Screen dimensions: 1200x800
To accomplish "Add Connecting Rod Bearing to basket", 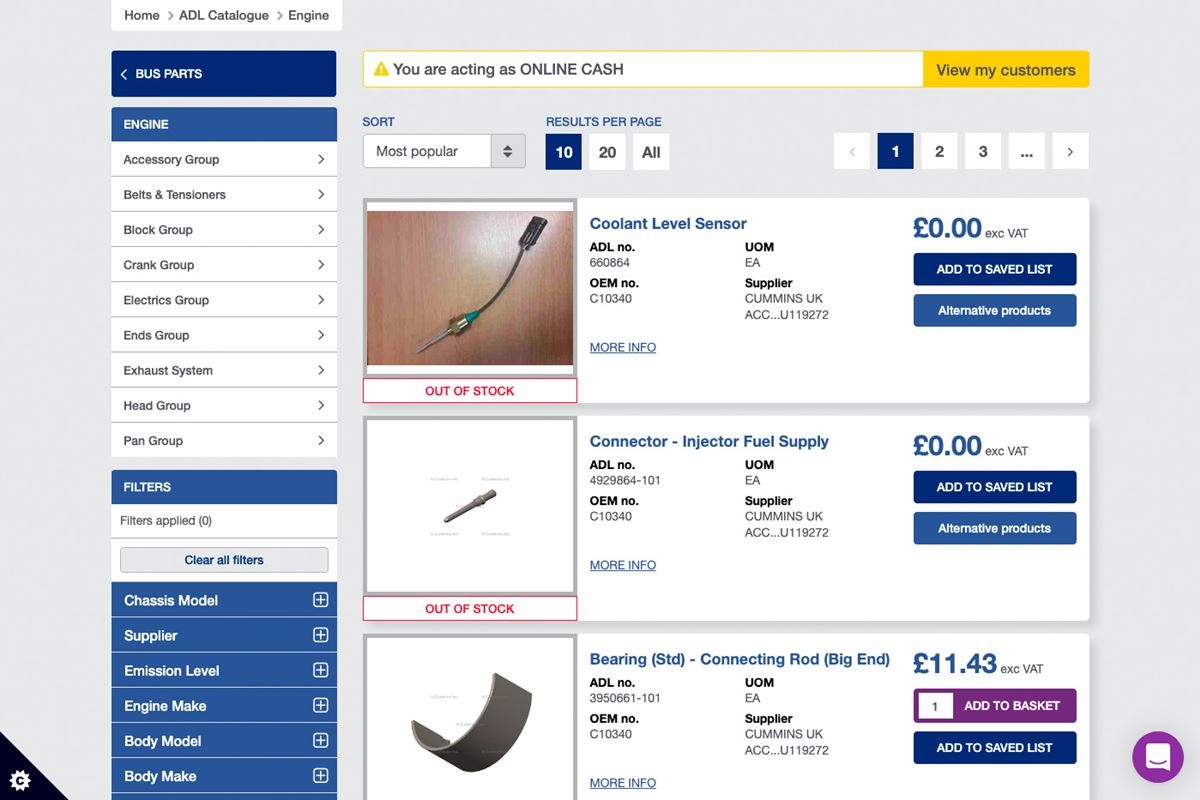I will (x=1011, y=706).
